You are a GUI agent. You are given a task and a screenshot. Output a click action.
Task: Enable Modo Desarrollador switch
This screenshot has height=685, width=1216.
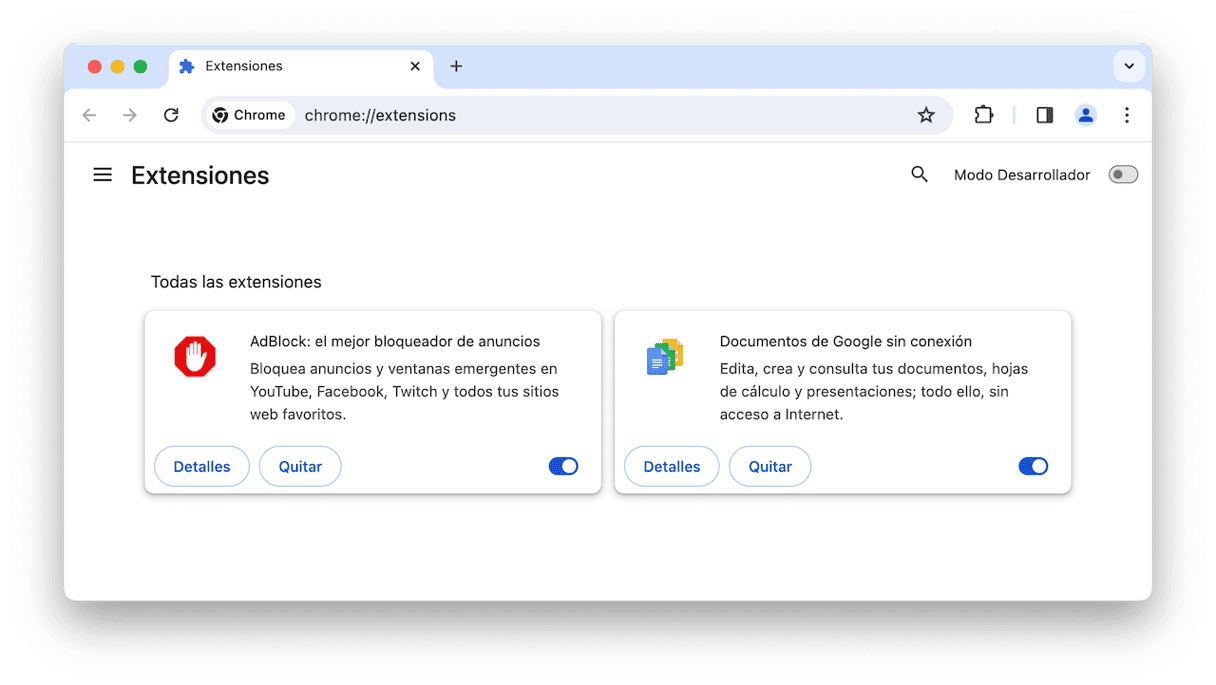click(1123, 175)
